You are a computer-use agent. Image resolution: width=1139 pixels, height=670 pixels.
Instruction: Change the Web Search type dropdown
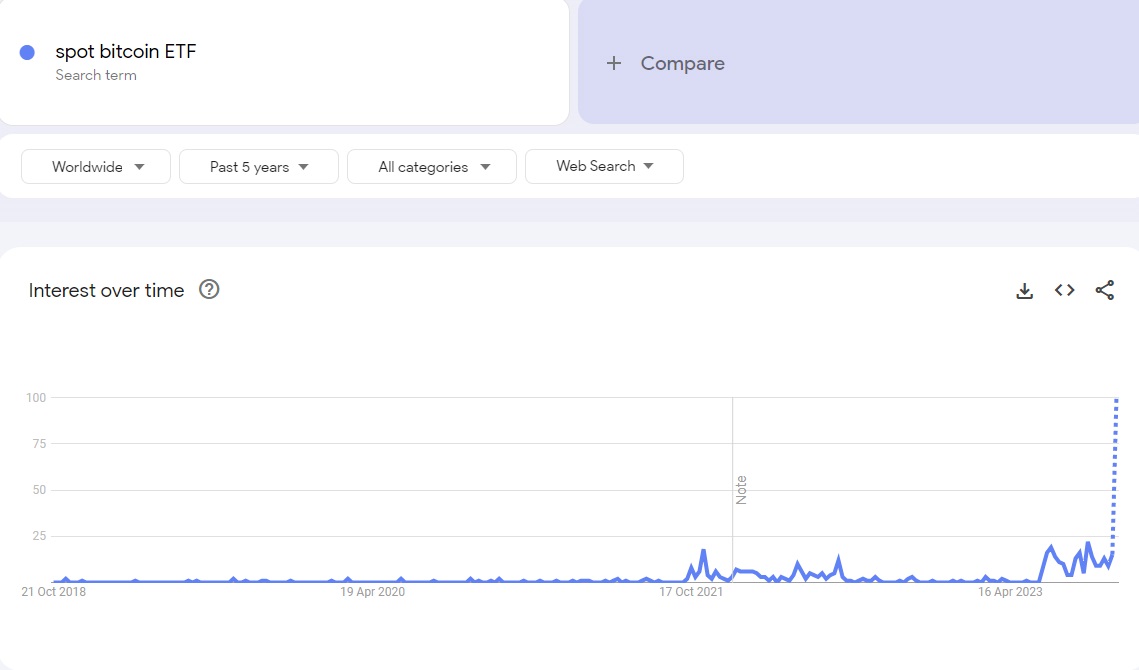604,166
